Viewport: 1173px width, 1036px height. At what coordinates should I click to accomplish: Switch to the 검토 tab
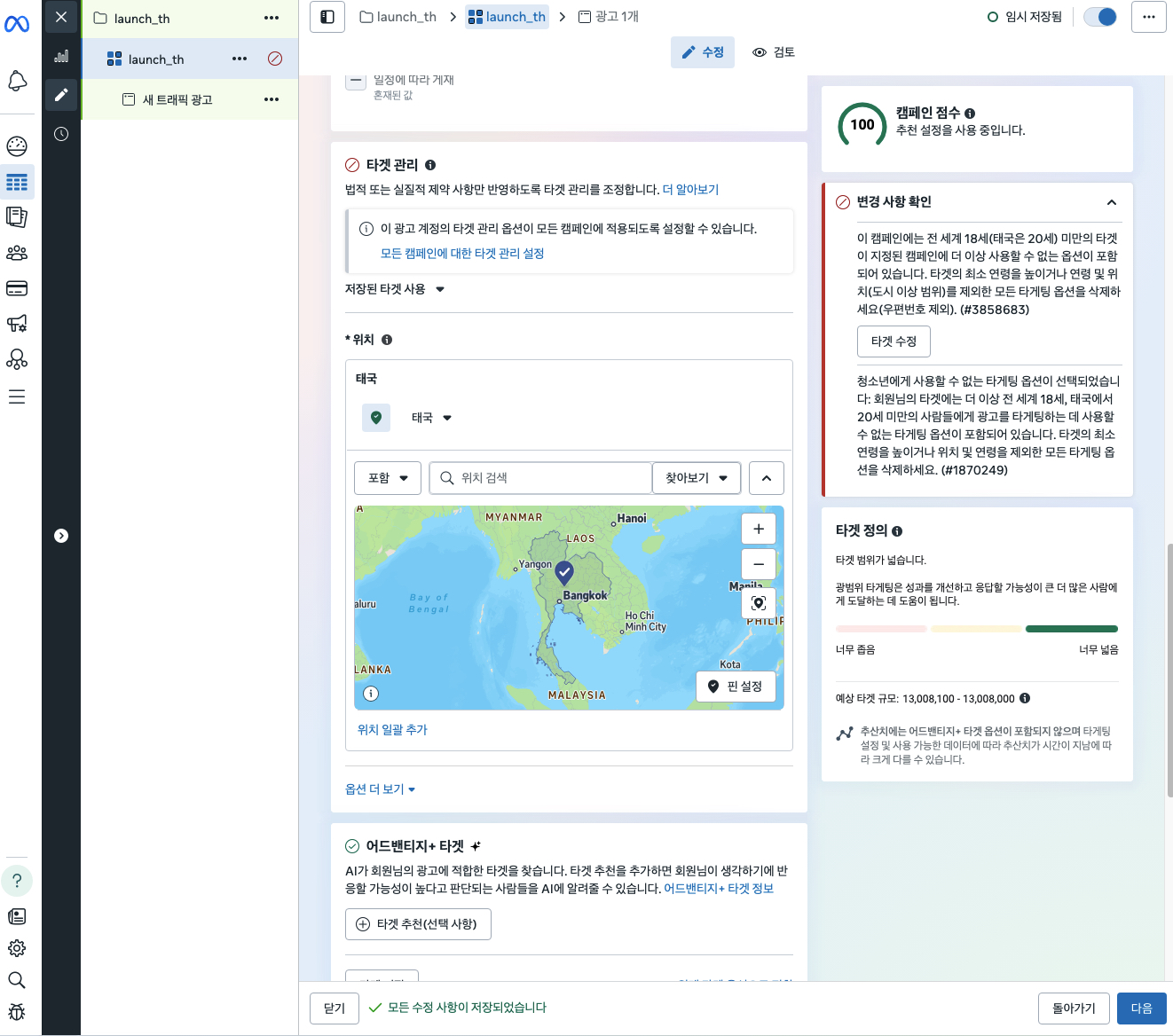click(774, 52)
